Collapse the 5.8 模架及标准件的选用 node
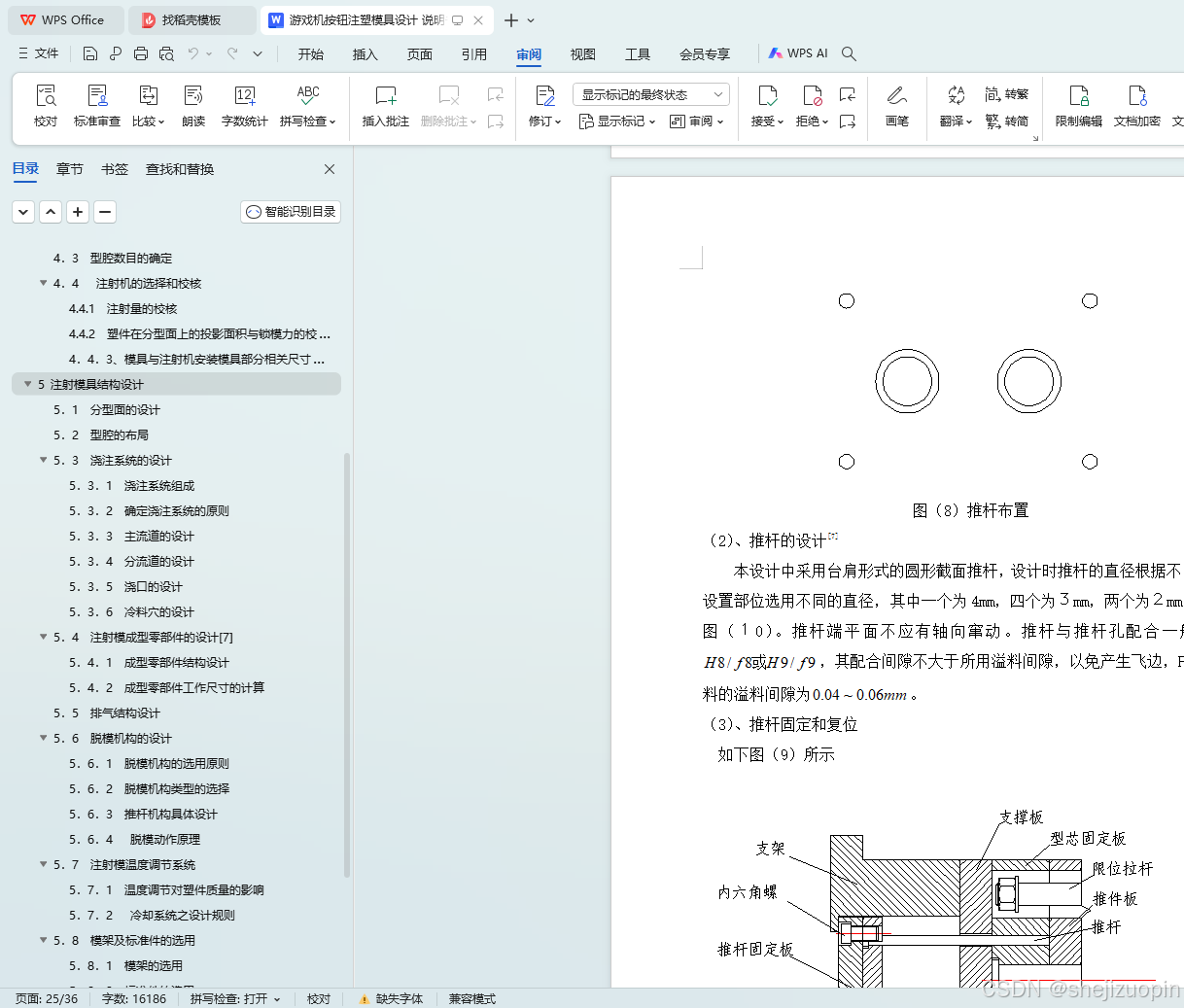The image size is (1184, 1008). point(43,940)
